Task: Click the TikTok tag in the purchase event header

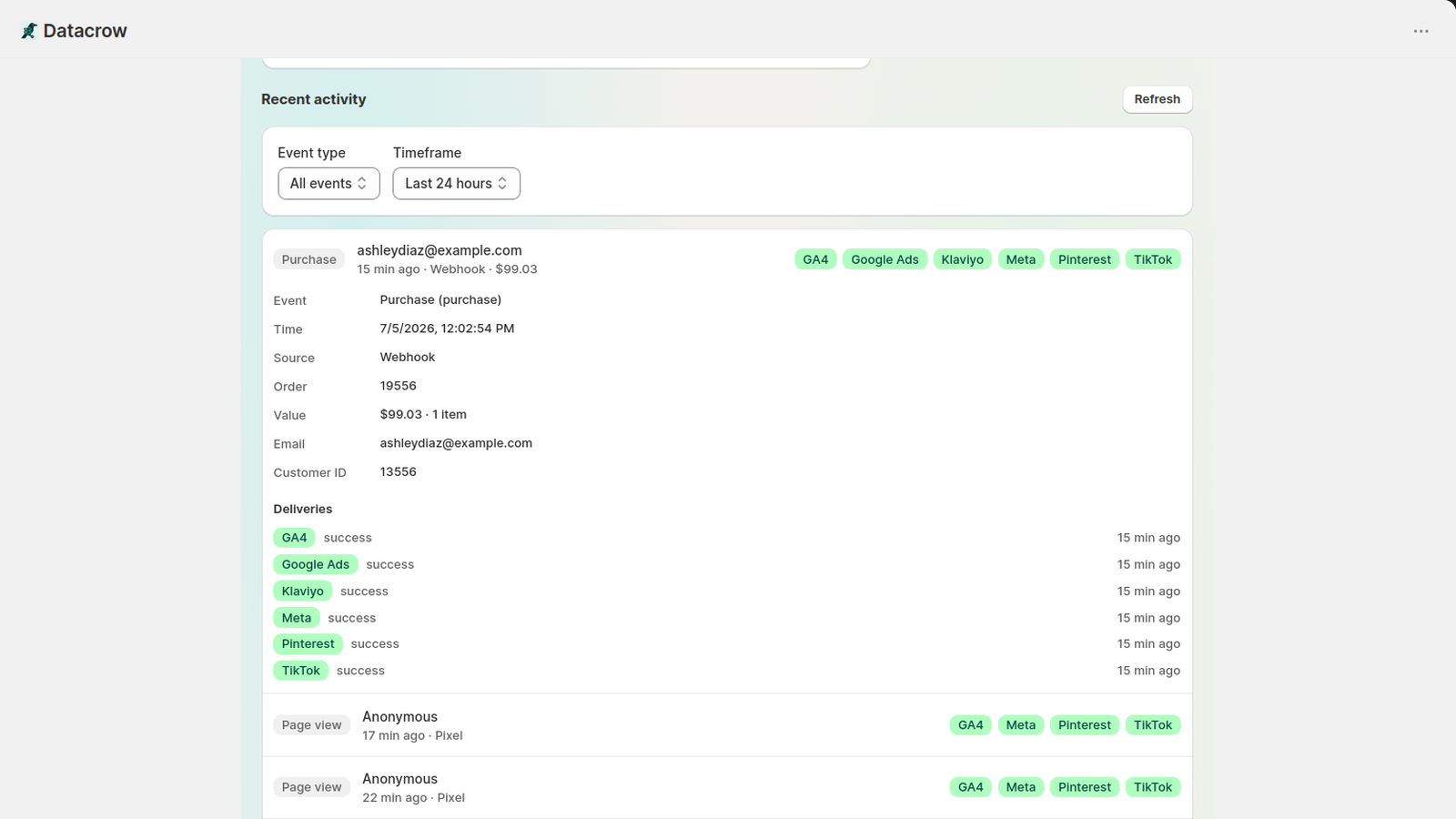Action: point(1152,259)
